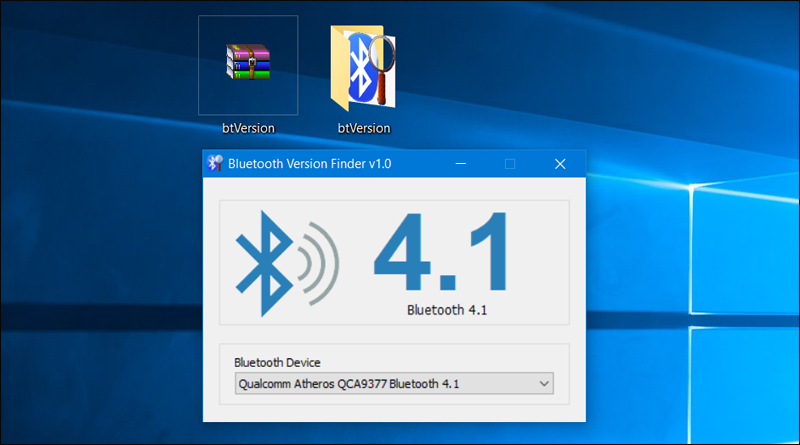
Task: Click the 'Bluetooth Version Finder v1.0' window title
Action: [309, 164]
